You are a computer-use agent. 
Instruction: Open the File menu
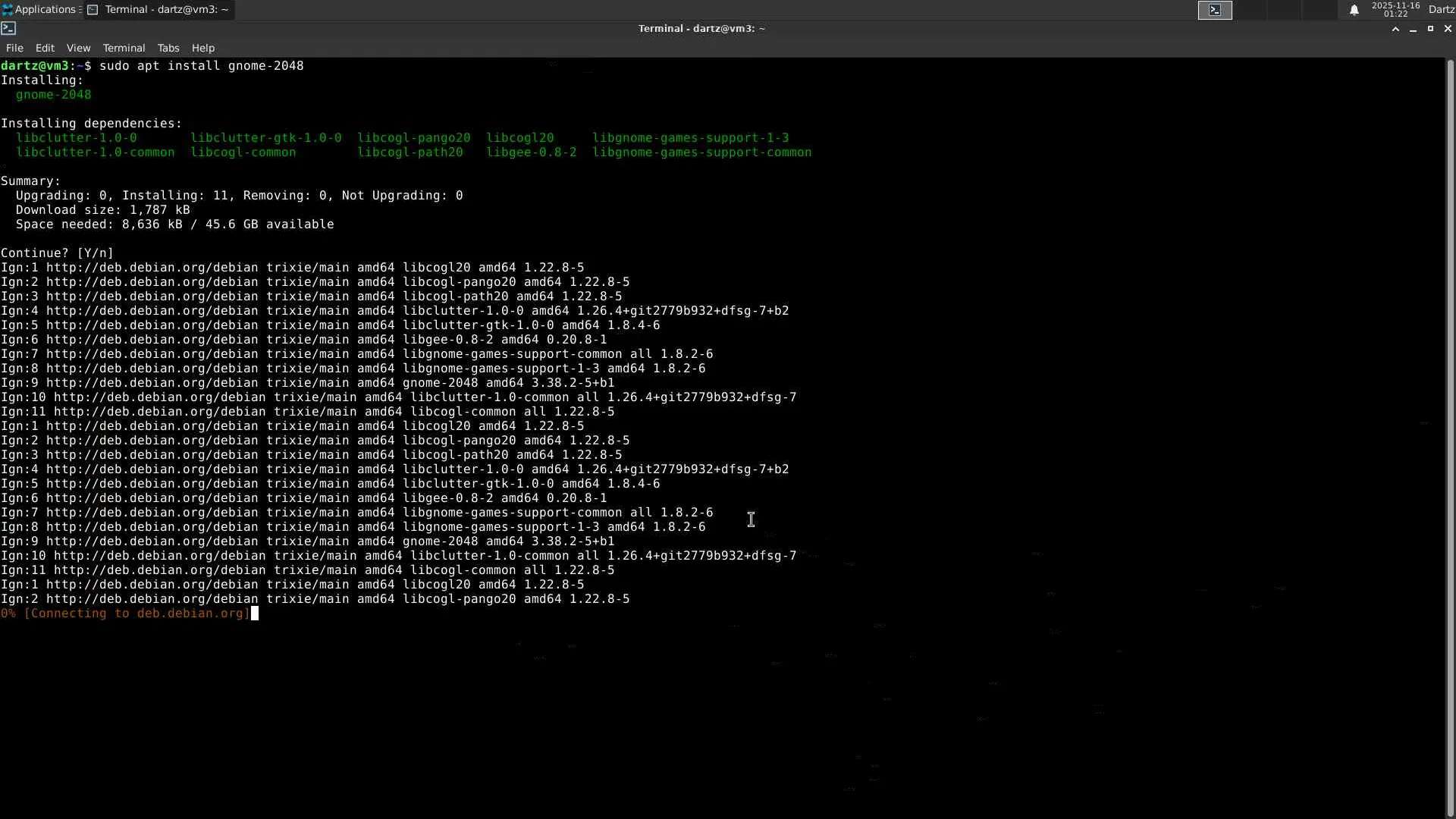pyautogui.click(x=14, y=48)
